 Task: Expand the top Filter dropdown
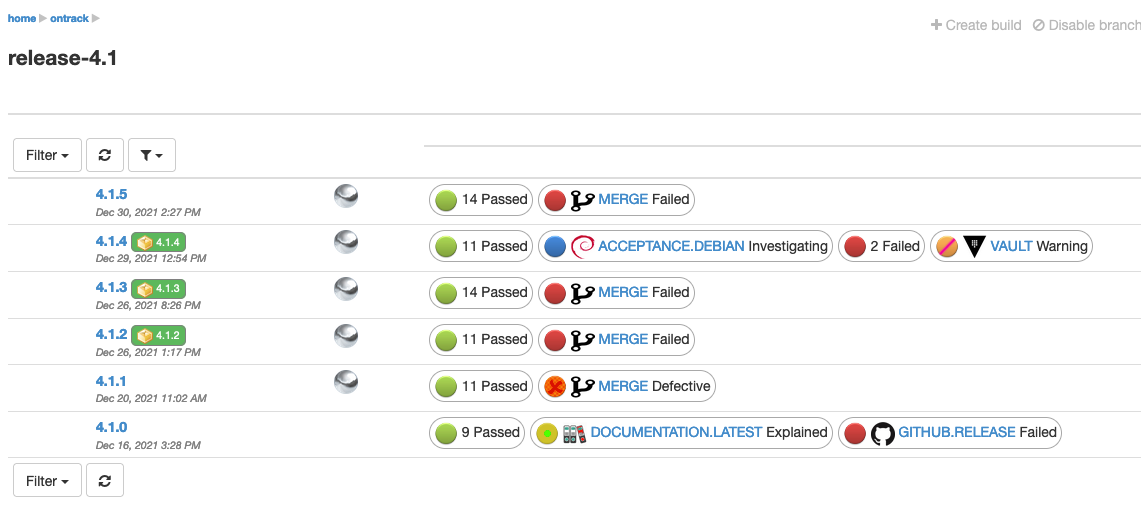coord(48,155)
